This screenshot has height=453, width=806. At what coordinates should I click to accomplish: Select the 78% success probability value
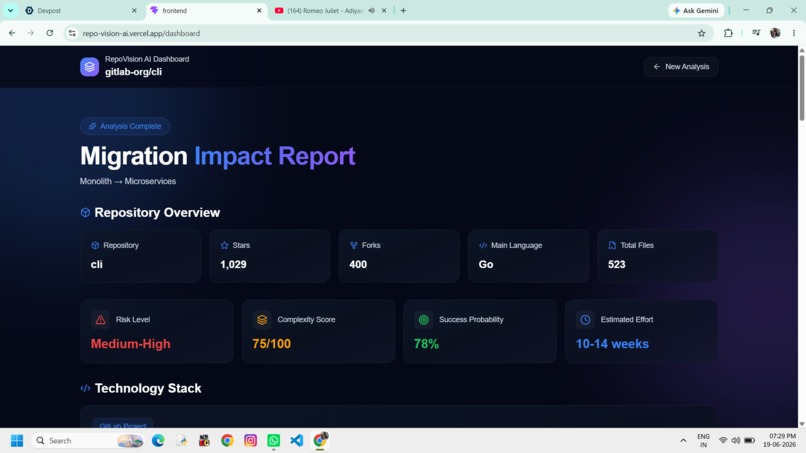click(426, 343)
